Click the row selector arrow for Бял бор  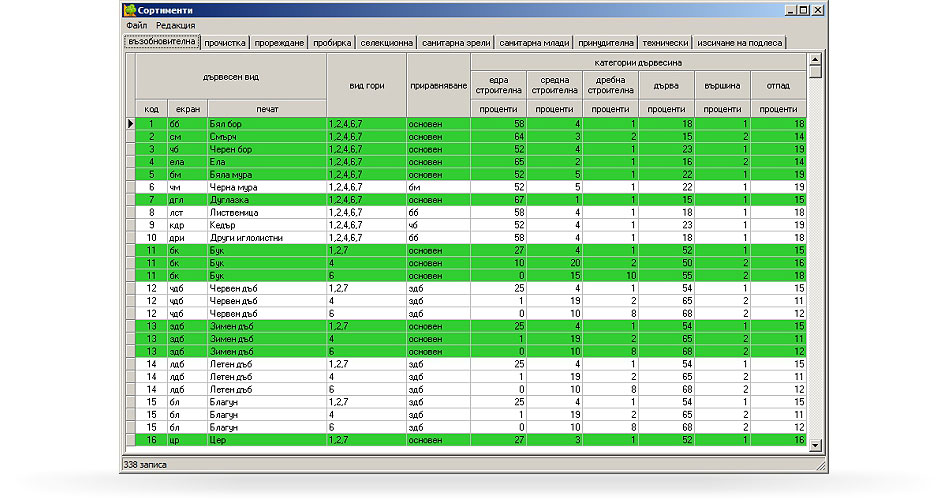coord(129,124)
